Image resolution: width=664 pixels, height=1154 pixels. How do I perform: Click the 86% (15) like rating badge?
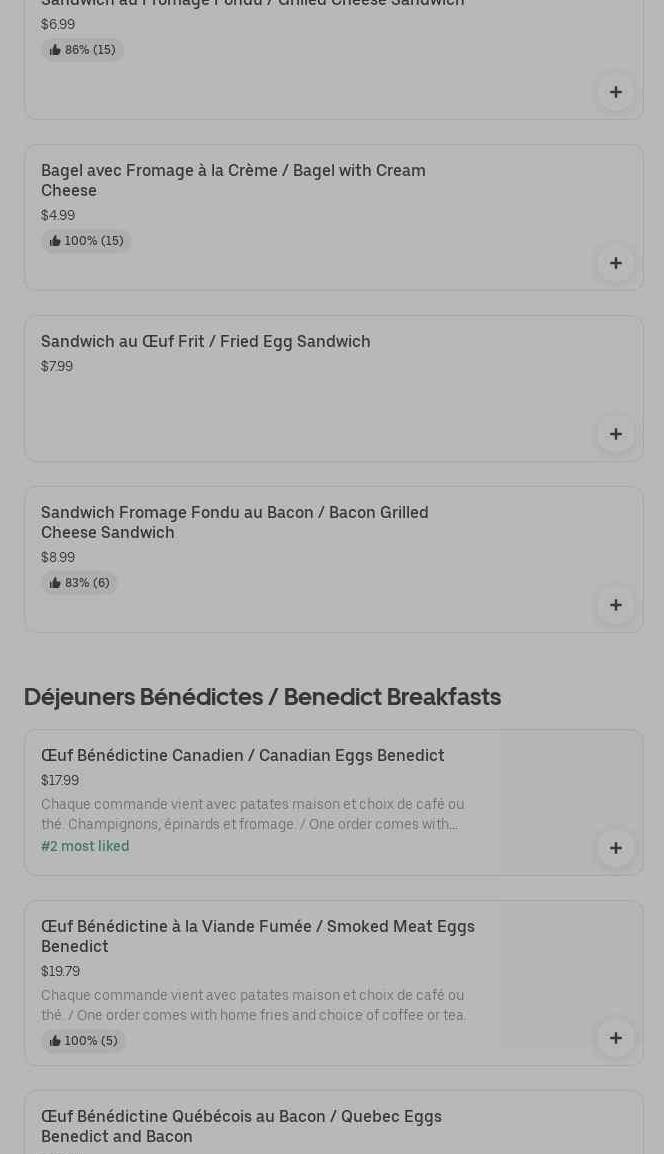(82, 50)
